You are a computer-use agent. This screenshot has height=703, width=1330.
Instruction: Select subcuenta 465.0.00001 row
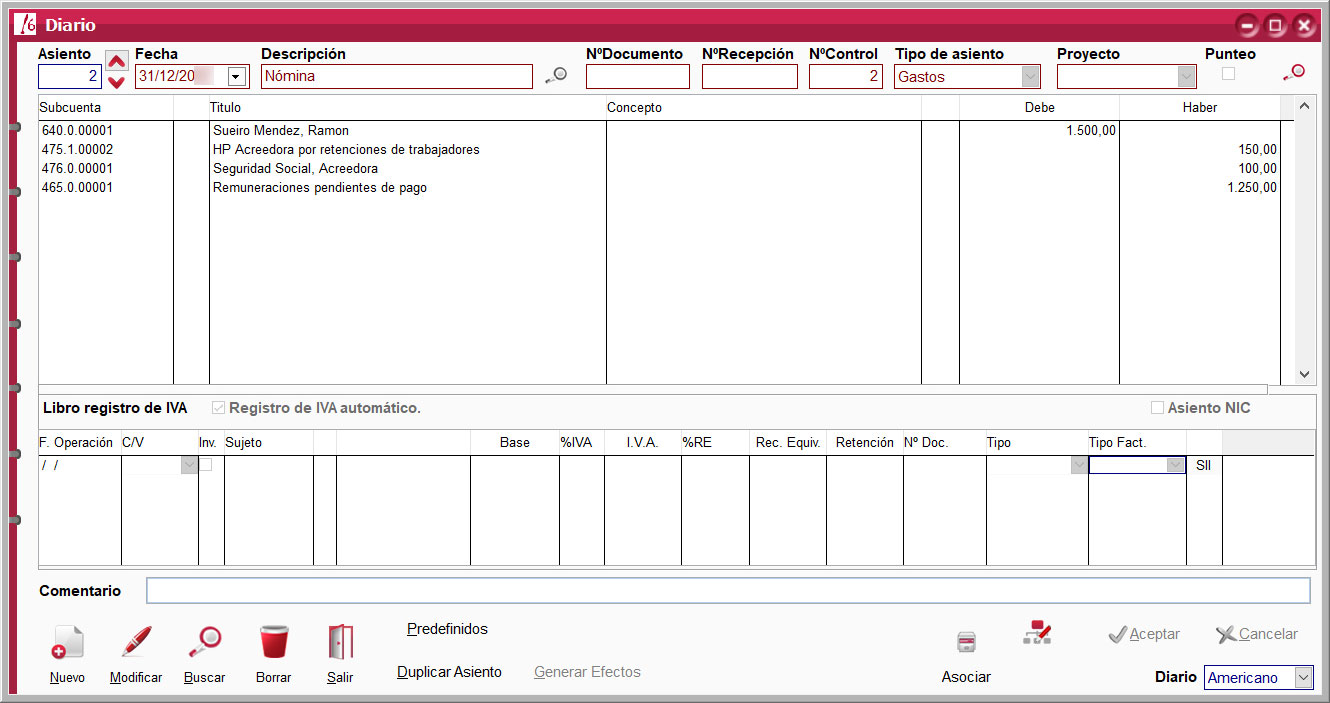[x=77, y=188]
